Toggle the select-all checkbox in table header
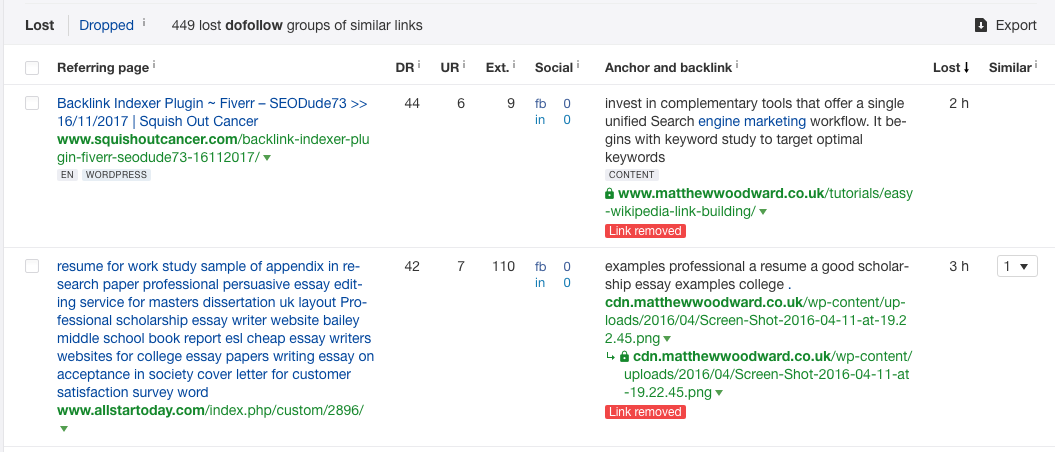 coord(32,68)
